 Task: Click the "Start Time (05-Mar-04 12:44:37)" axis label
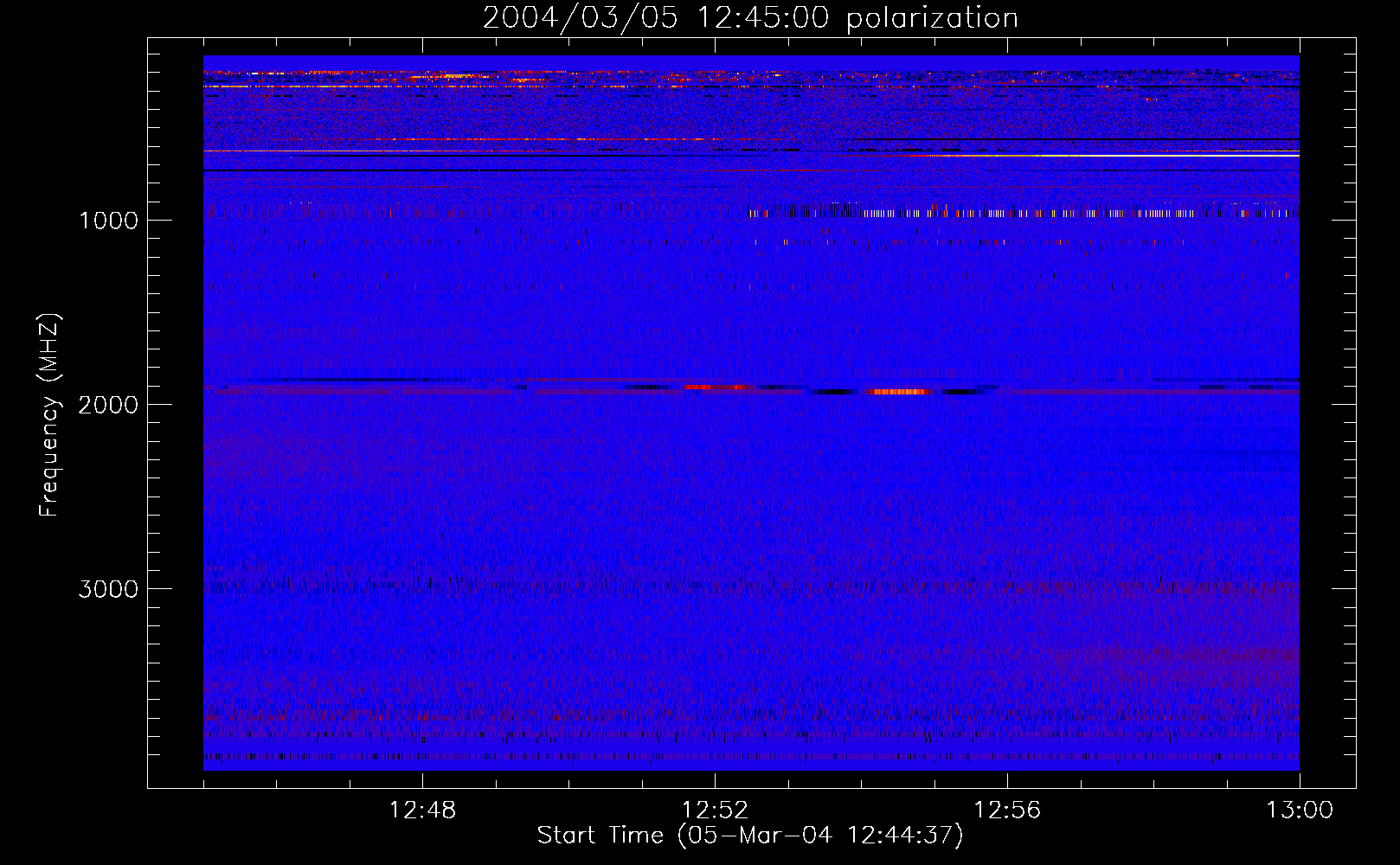[x=750, y=836]
